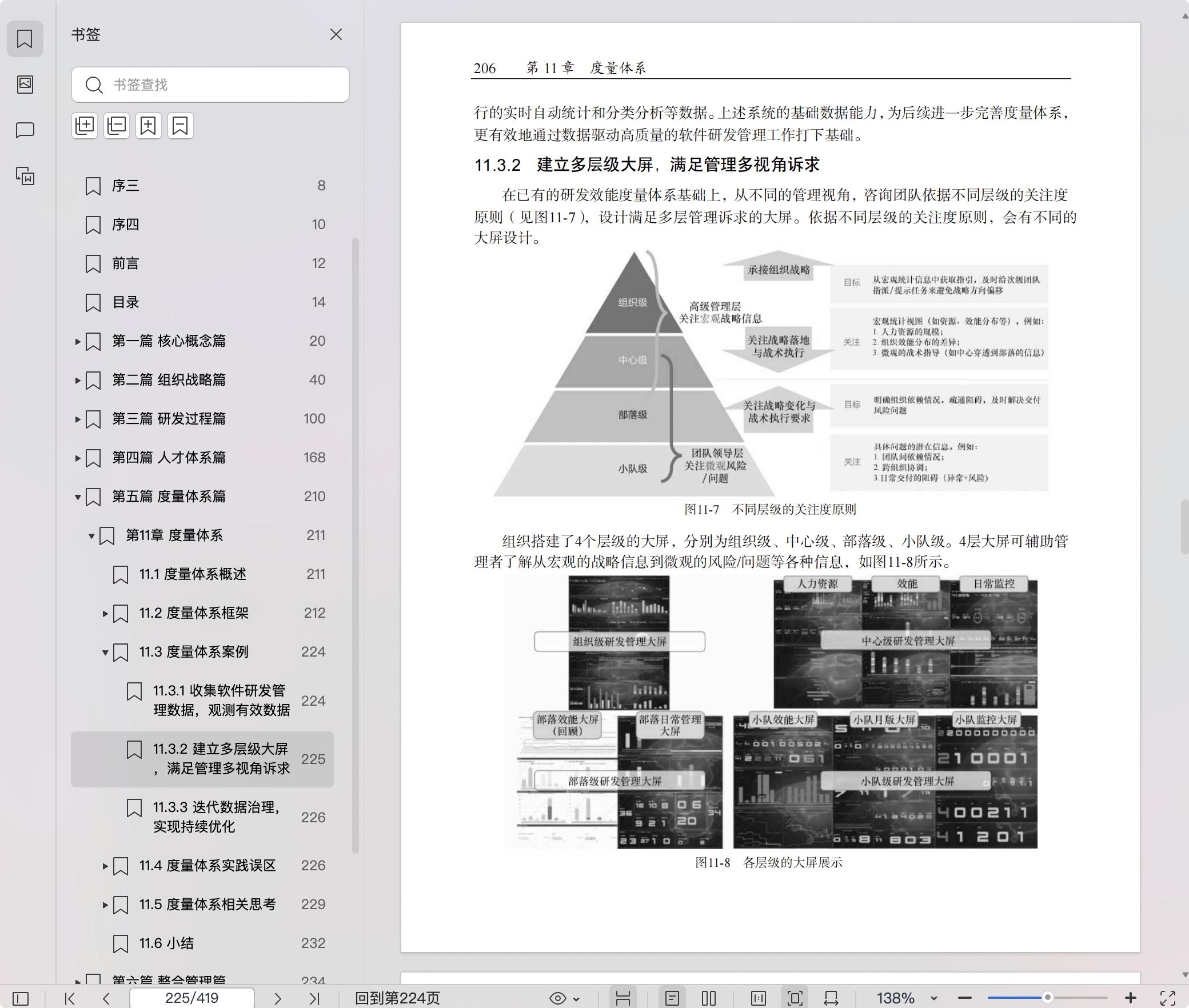This screenshot has width=1189, height=1008.
Task: Click the collapse all bookmarks icon
Action: pyautogui.click(x=117, y=126)
